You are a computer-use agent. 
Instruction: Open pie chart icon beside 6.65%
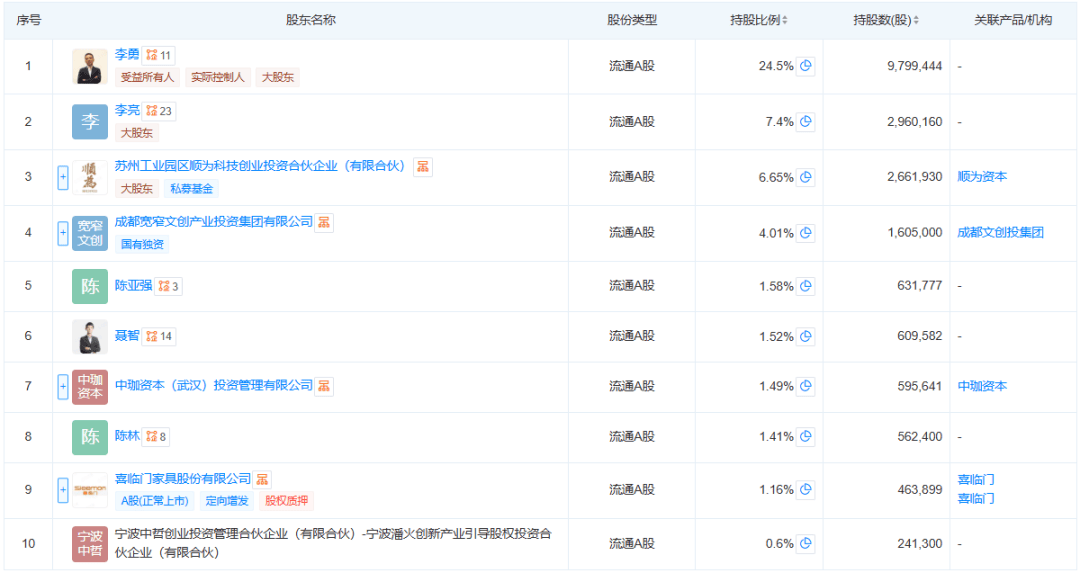click(805, 177)
